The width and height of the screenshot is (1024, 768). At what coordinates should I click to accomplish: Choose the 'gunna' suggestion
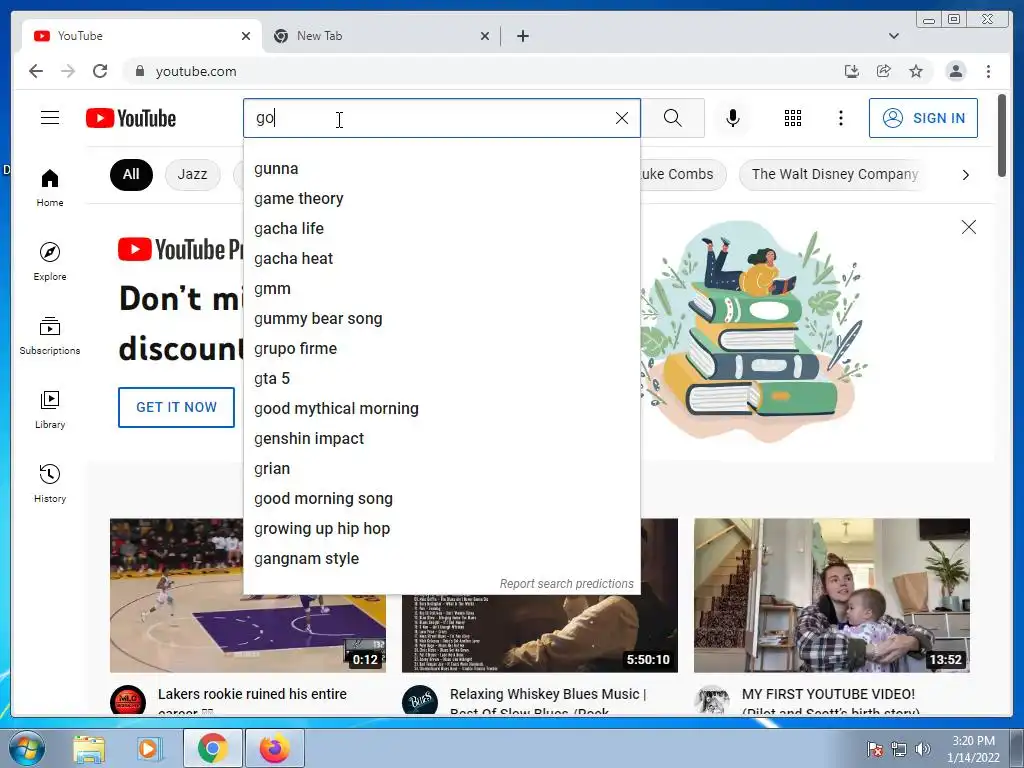click(441, 168)
